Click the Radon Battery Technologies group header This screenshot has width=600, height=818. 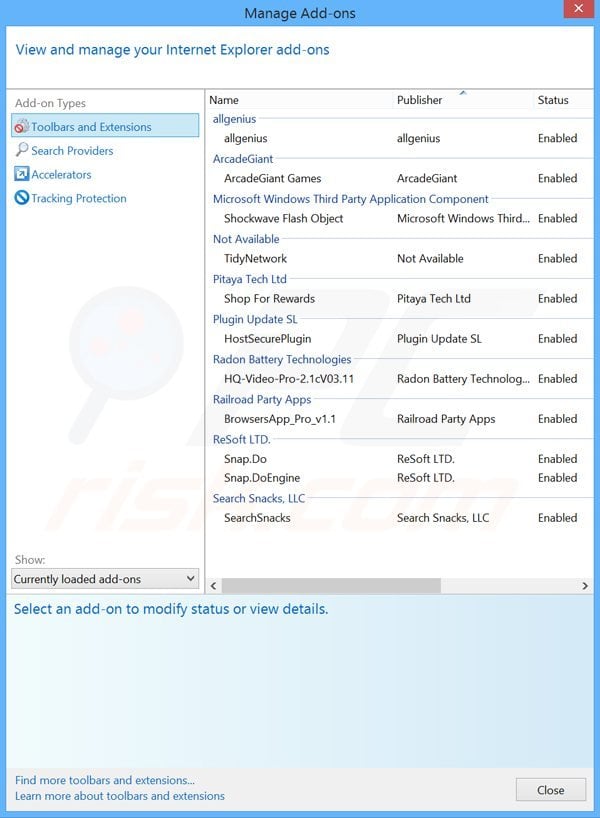tap(282, 359)
